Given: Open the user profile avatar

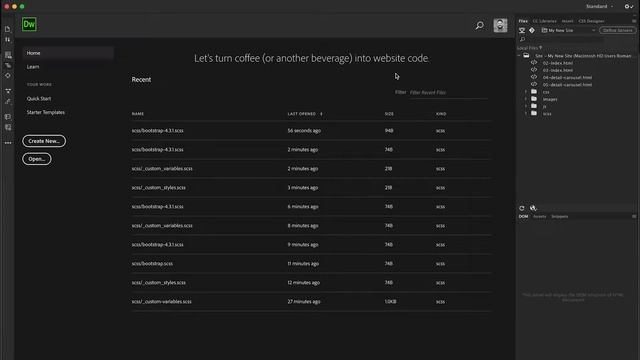Looking at the screenshot, I should pos(500,25).
